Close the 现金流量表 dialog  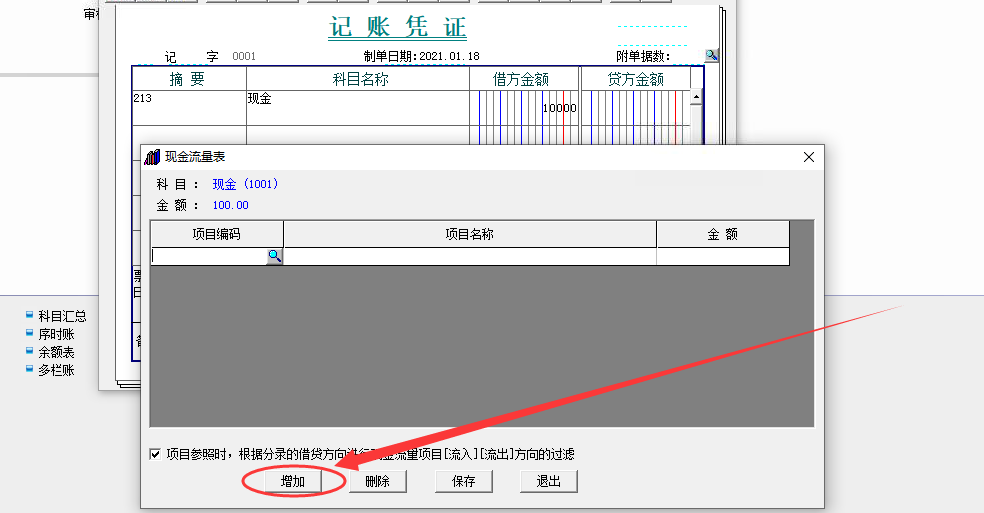[x=809, y=157]
